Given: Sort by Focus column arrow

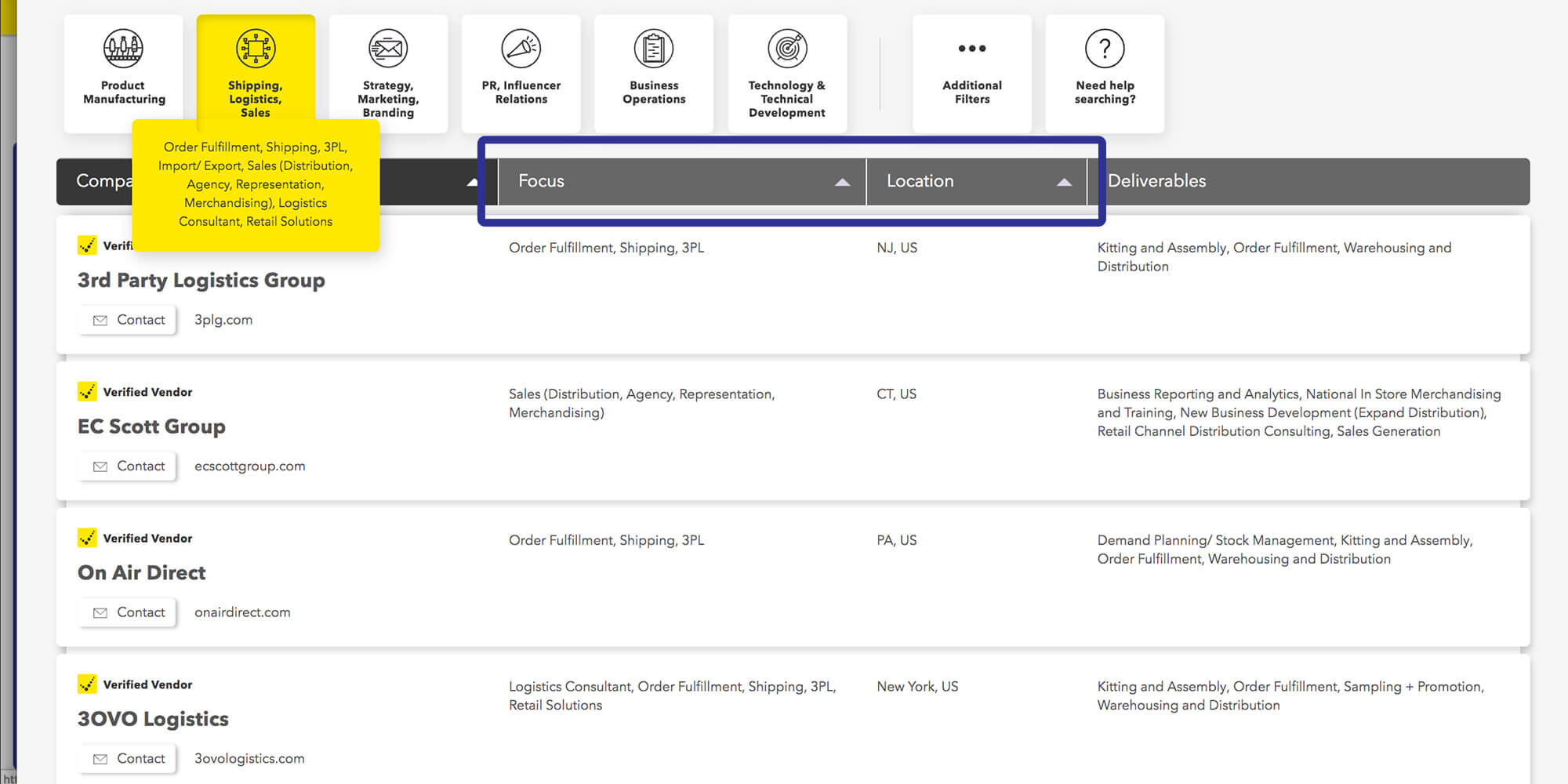Looking at the screenshot, I should point(842,182).
